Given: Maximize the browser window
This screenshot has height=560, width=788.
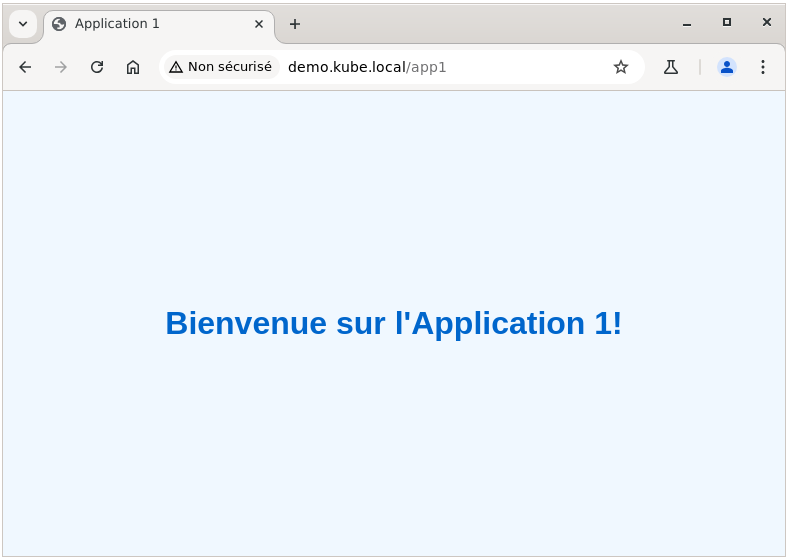Looking at the screenshot, I should pyautogui.click(x=727, y=23).
